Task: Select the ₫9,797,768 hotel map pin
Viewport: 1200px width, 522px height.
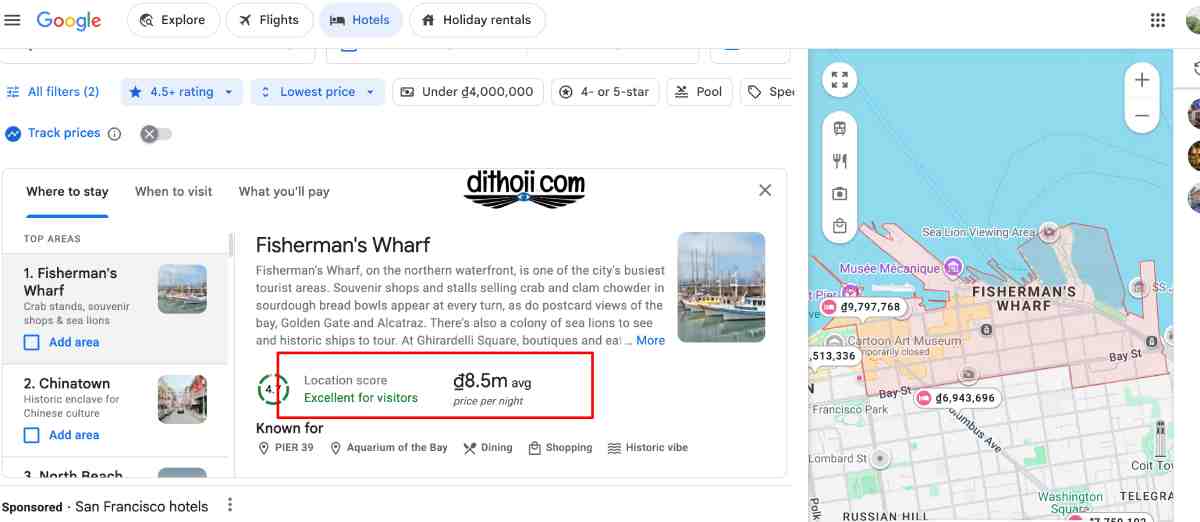Action: [x=863, y=307]
